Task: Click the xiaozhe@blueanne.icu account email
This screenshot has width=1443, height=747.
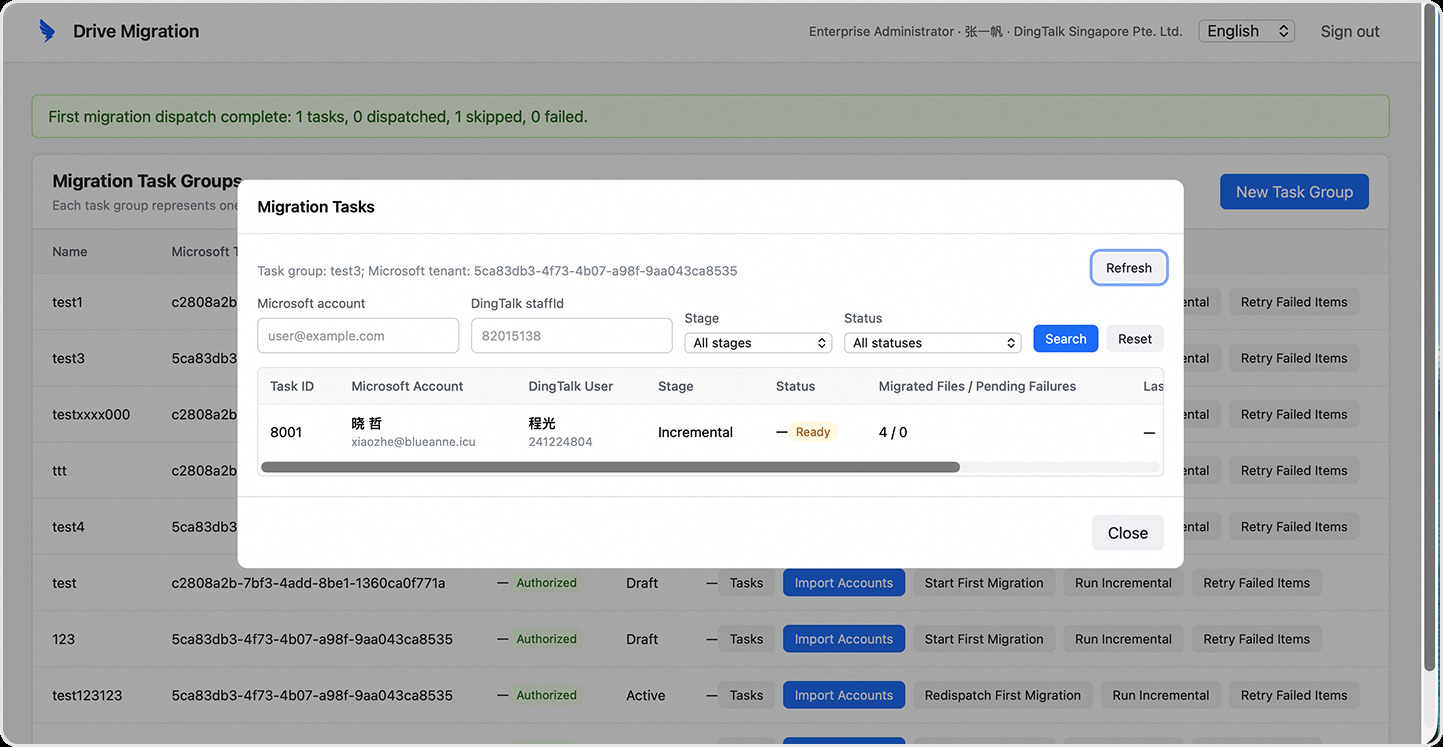Action: tap(413, 442)
